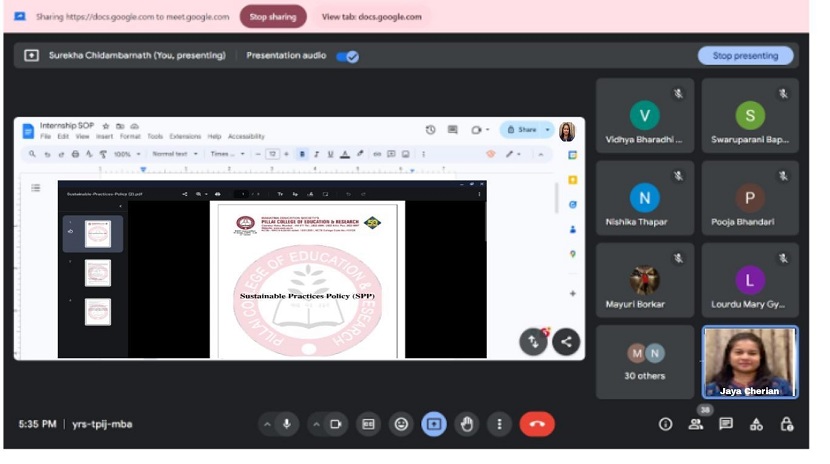
Task: Open the chat panel icon
Action: click(x=726, y=424)
